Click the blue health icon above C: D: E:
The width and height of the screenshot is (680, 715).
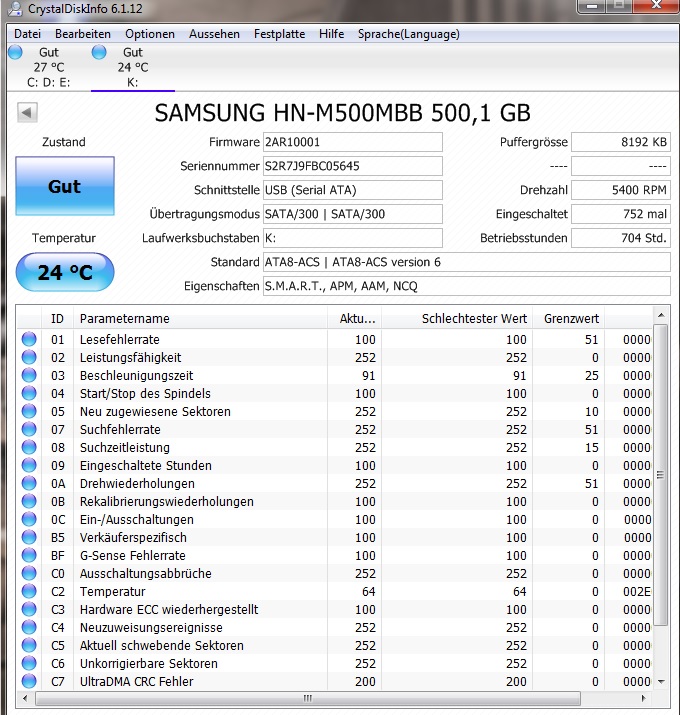(x=15, y=52)
